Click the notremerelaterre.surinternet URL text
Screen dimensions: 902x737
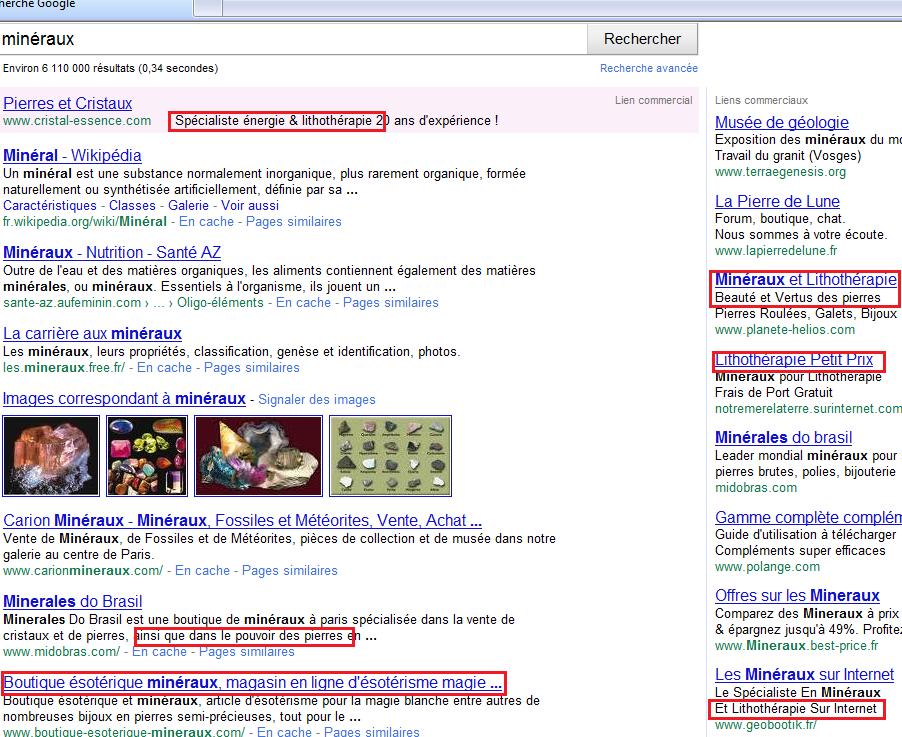[x=808, y=408]
